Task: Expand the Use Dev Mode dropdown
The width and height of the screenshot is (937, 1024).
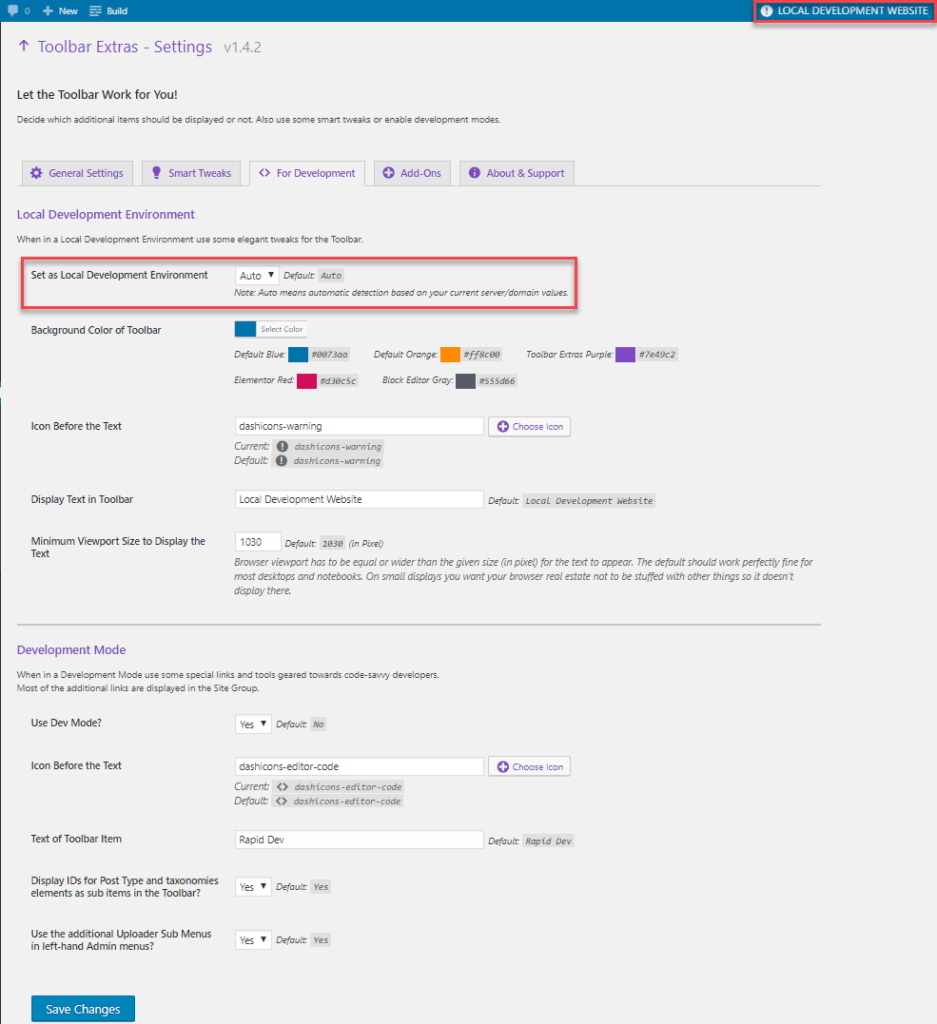Action: click(x=253, y=724)
